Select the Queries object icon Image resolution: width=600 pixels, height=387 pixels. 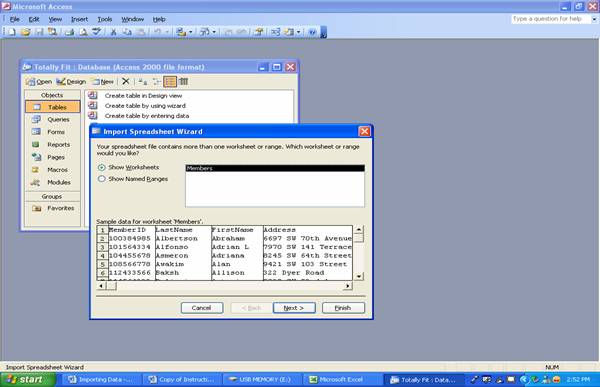(x=36, y=119)
